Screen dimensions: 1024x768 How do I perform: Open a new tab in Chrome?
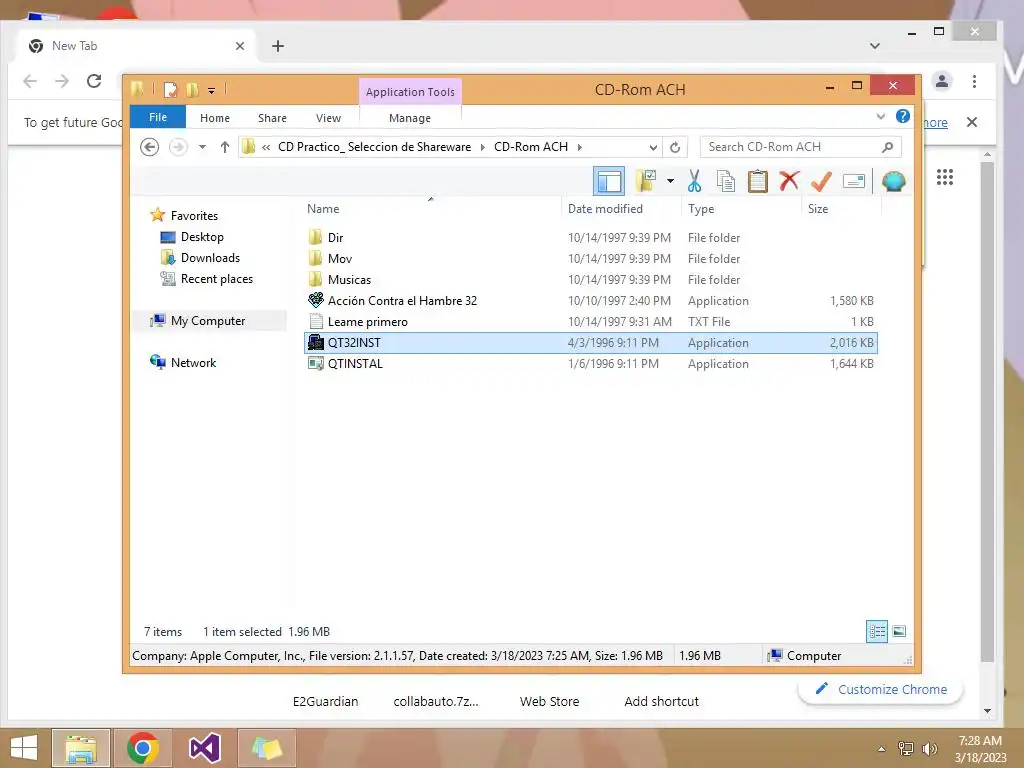pos(278,46)
